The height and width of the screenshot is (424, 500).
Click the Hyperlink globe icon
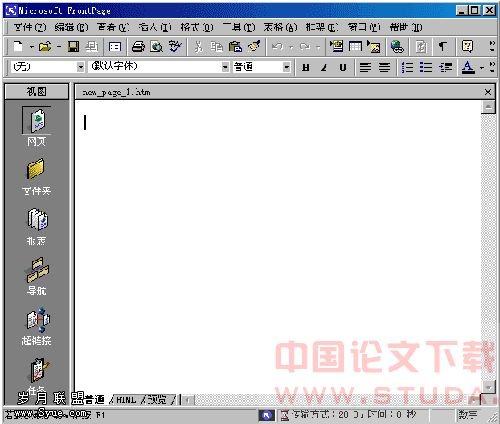pos(397,46)
